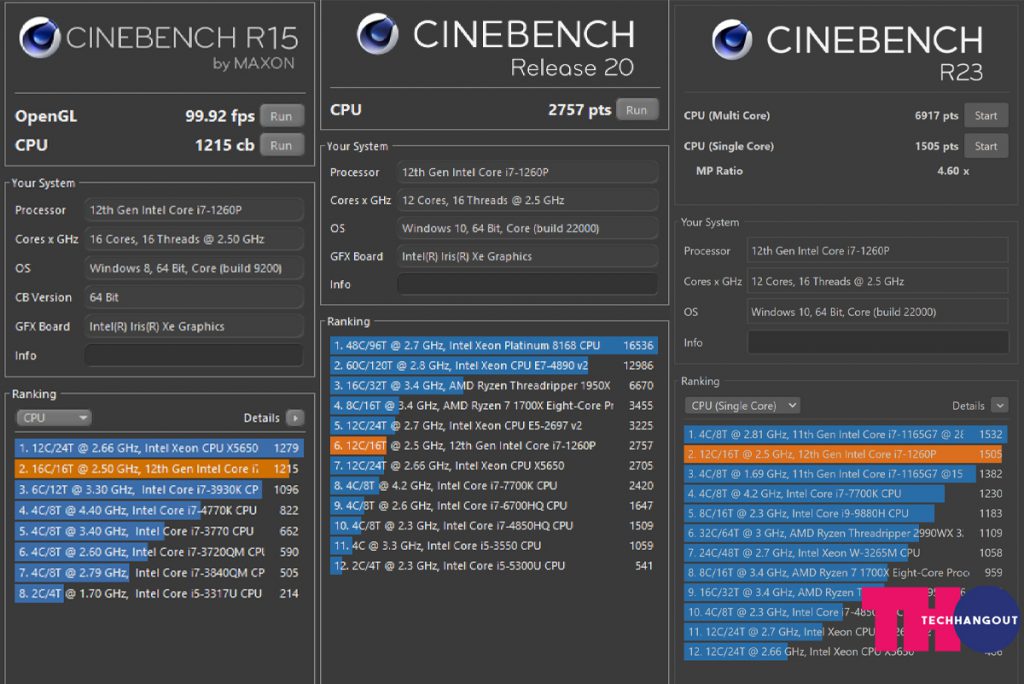The height and width of the screenshot is (684, 1024).
Task: Click the MP Ratio '4.60 x' value in R23
Action: click(953, 171)
